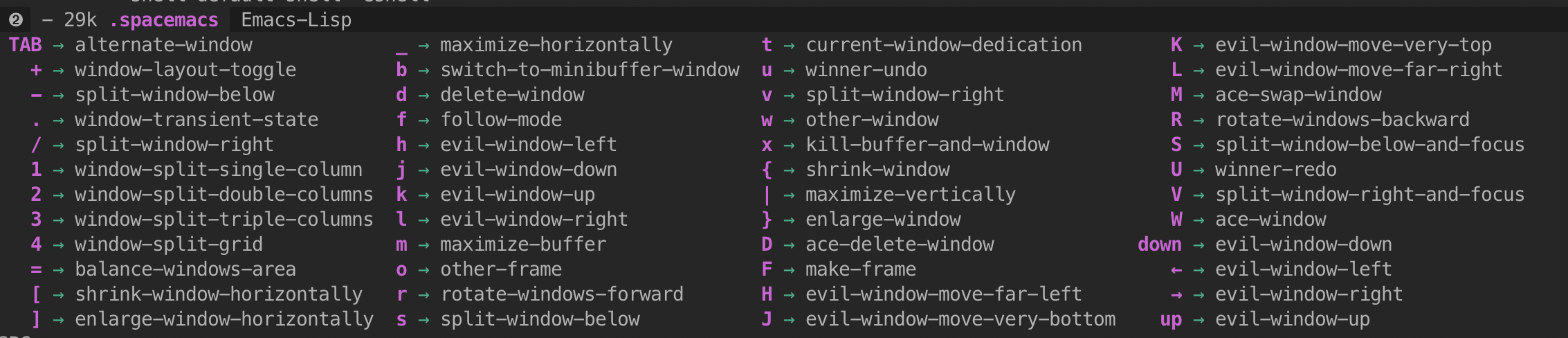Select the maximize-vertically pipe key entry

[888, 195]
